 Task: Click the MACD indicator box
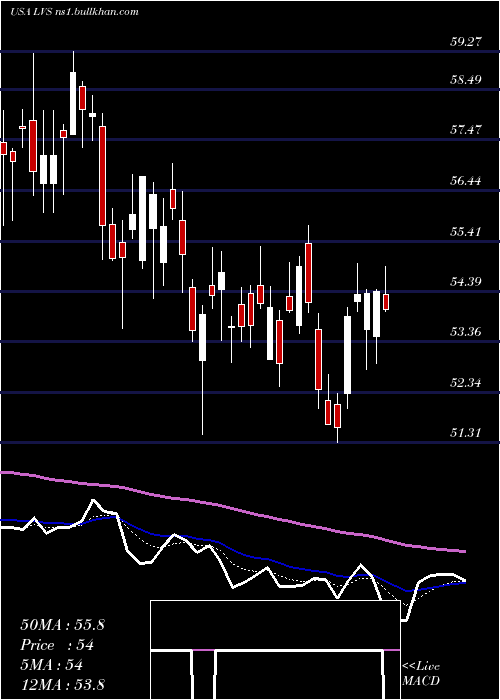point(275,650)
